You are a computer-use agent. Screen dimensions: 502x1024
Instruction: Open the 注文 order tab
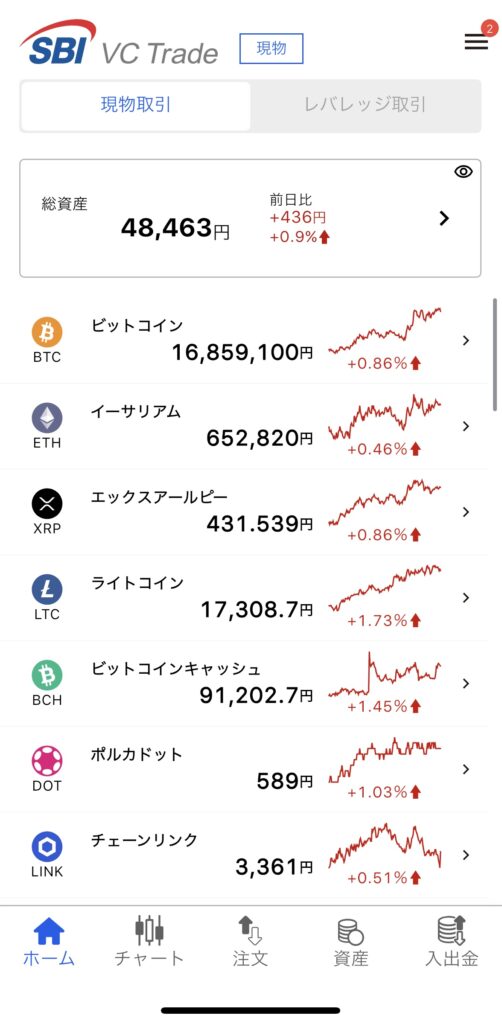250,940
